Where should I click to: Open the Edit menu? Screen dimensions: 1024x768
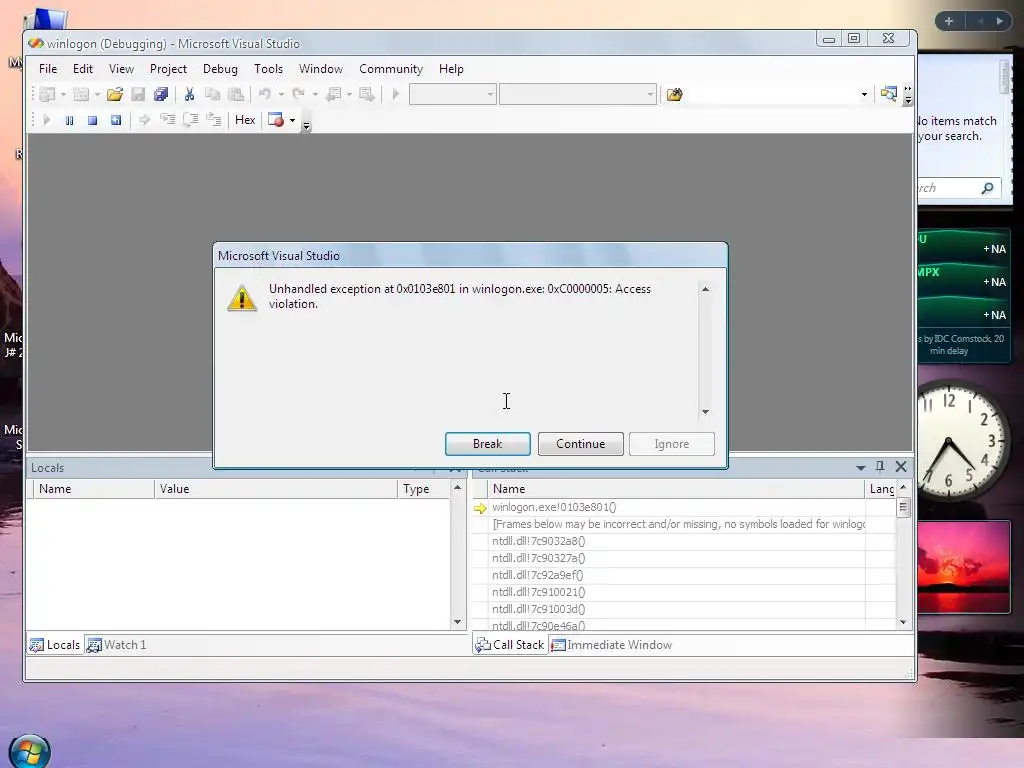tap(82, 69)
